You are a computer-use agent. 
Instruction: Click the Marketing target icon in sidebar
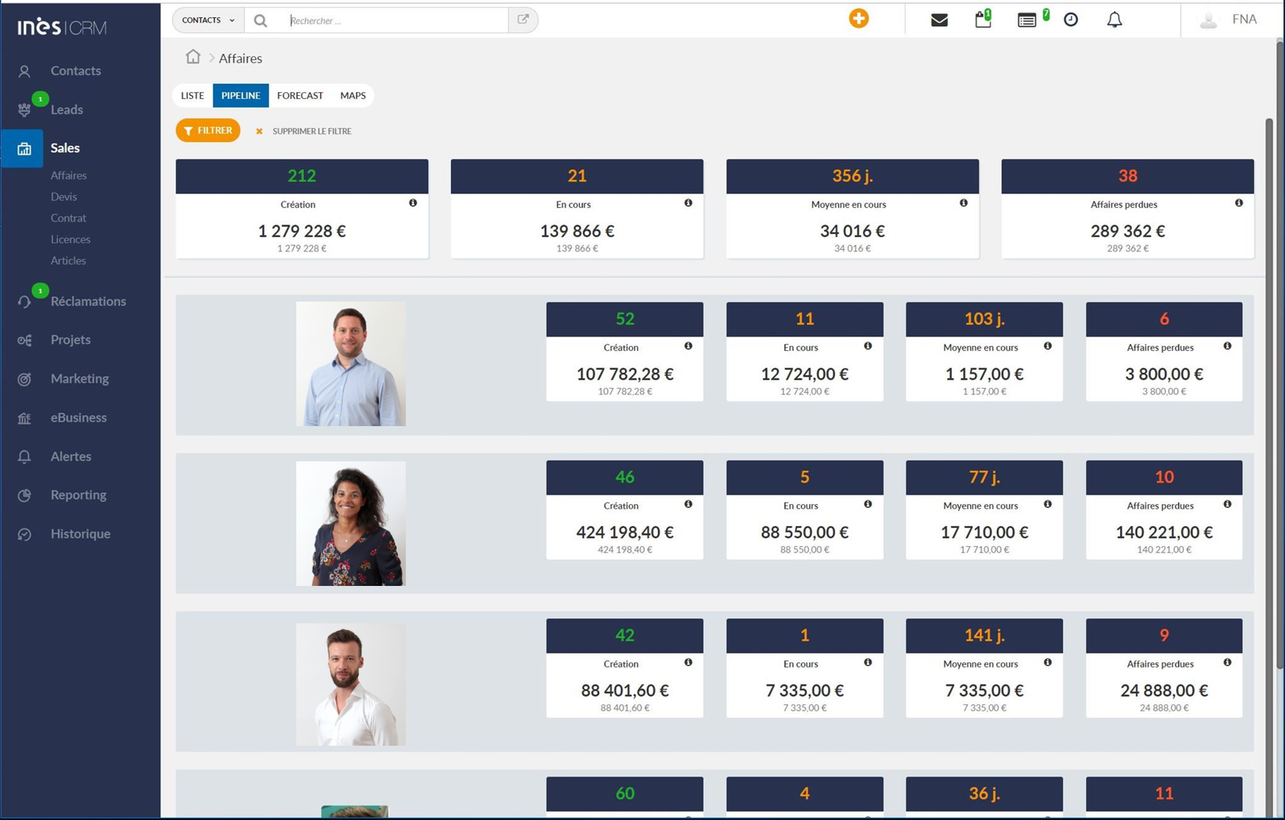pos(25,379)
